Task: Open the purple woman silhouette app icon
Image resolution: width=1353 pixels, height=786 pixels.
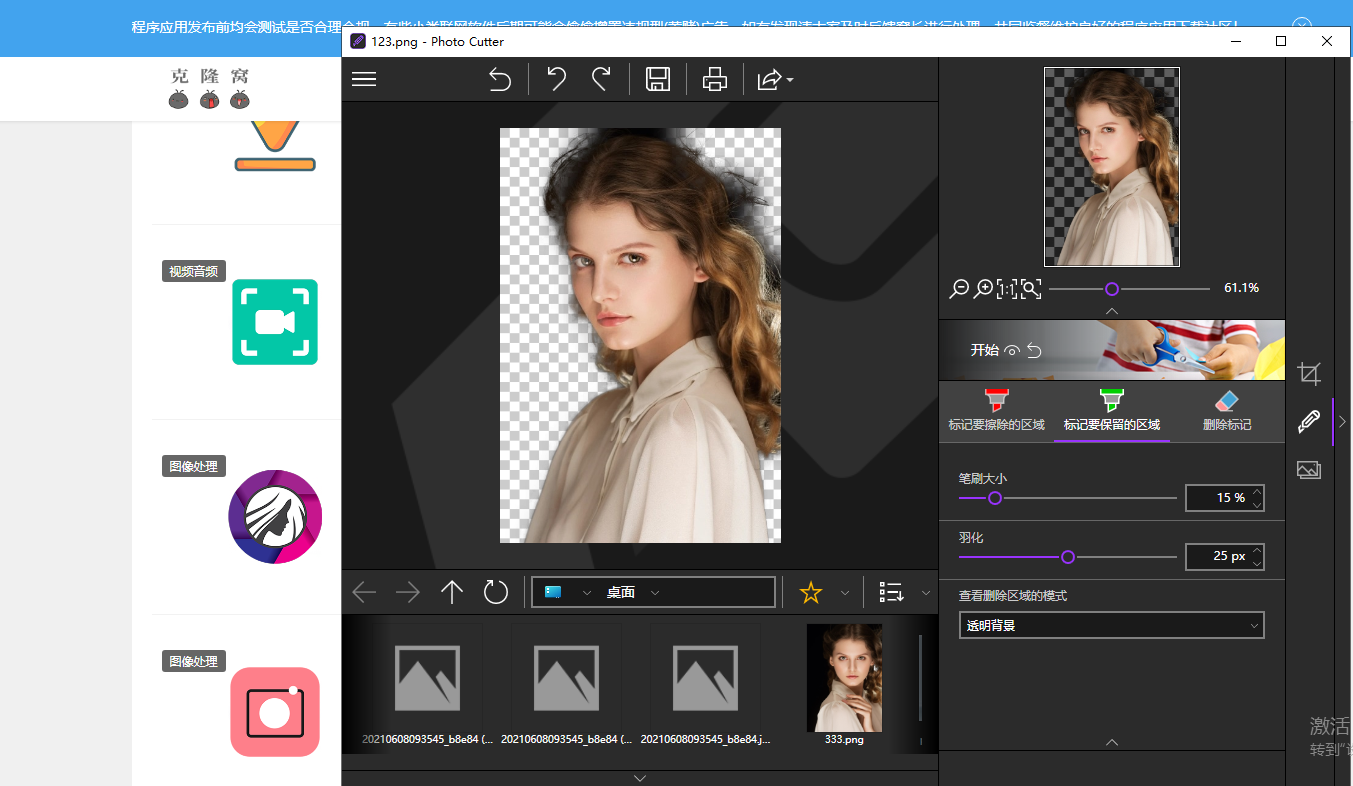Action: click(275, 517)
